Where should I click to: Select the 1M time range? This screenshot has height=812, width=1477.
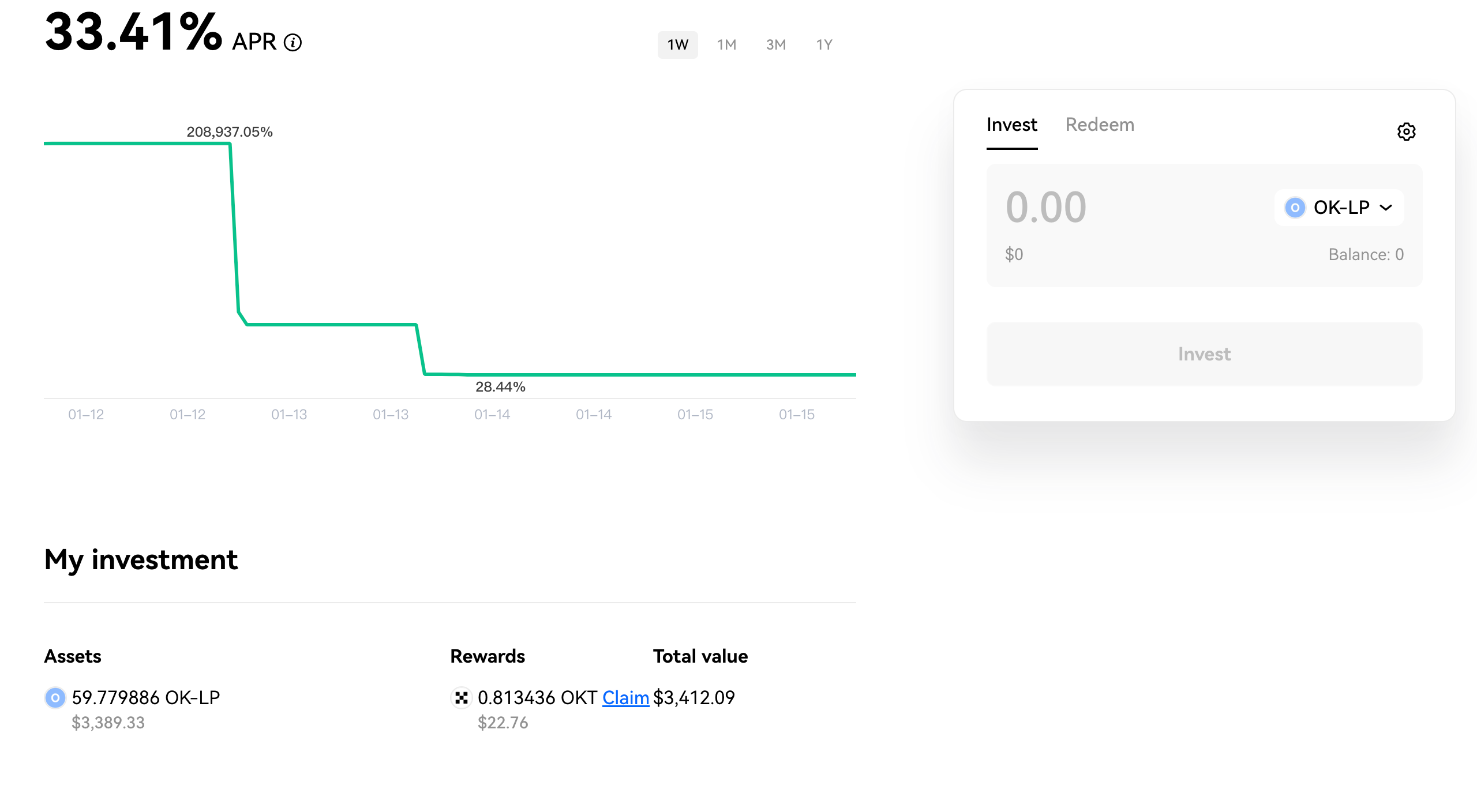click(726, 44)
